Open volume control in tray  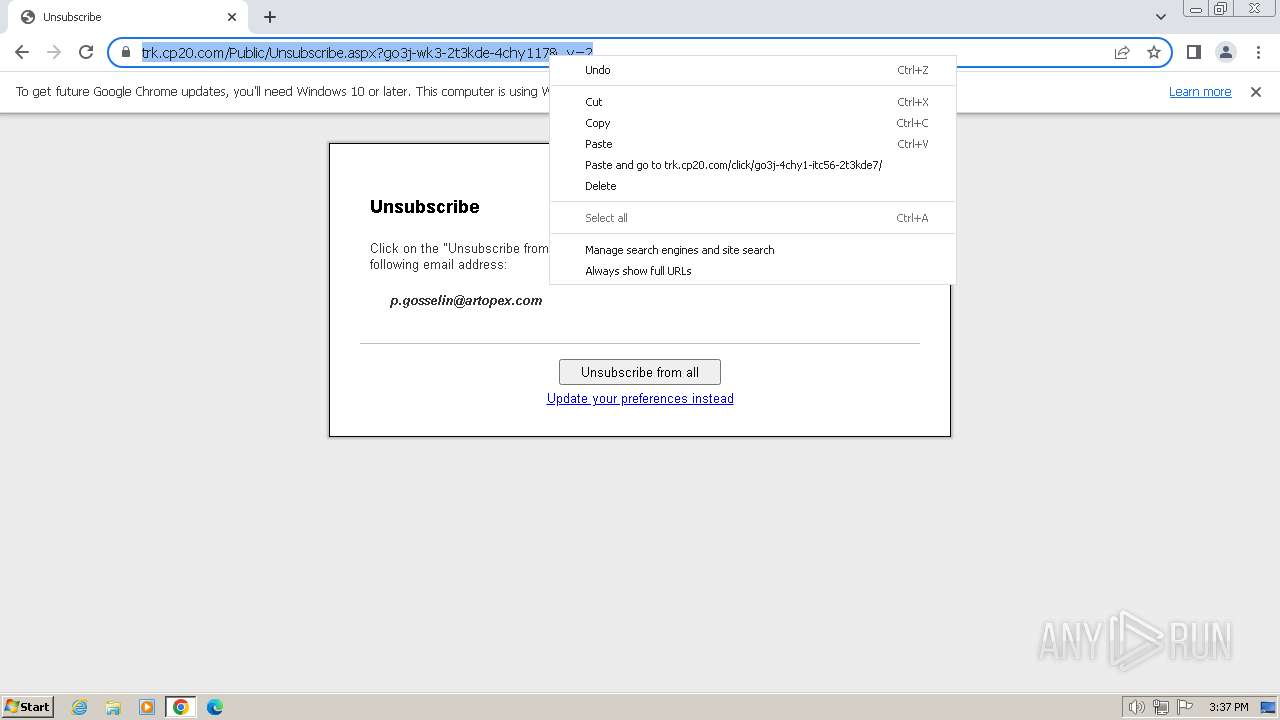click(1136, 707)
